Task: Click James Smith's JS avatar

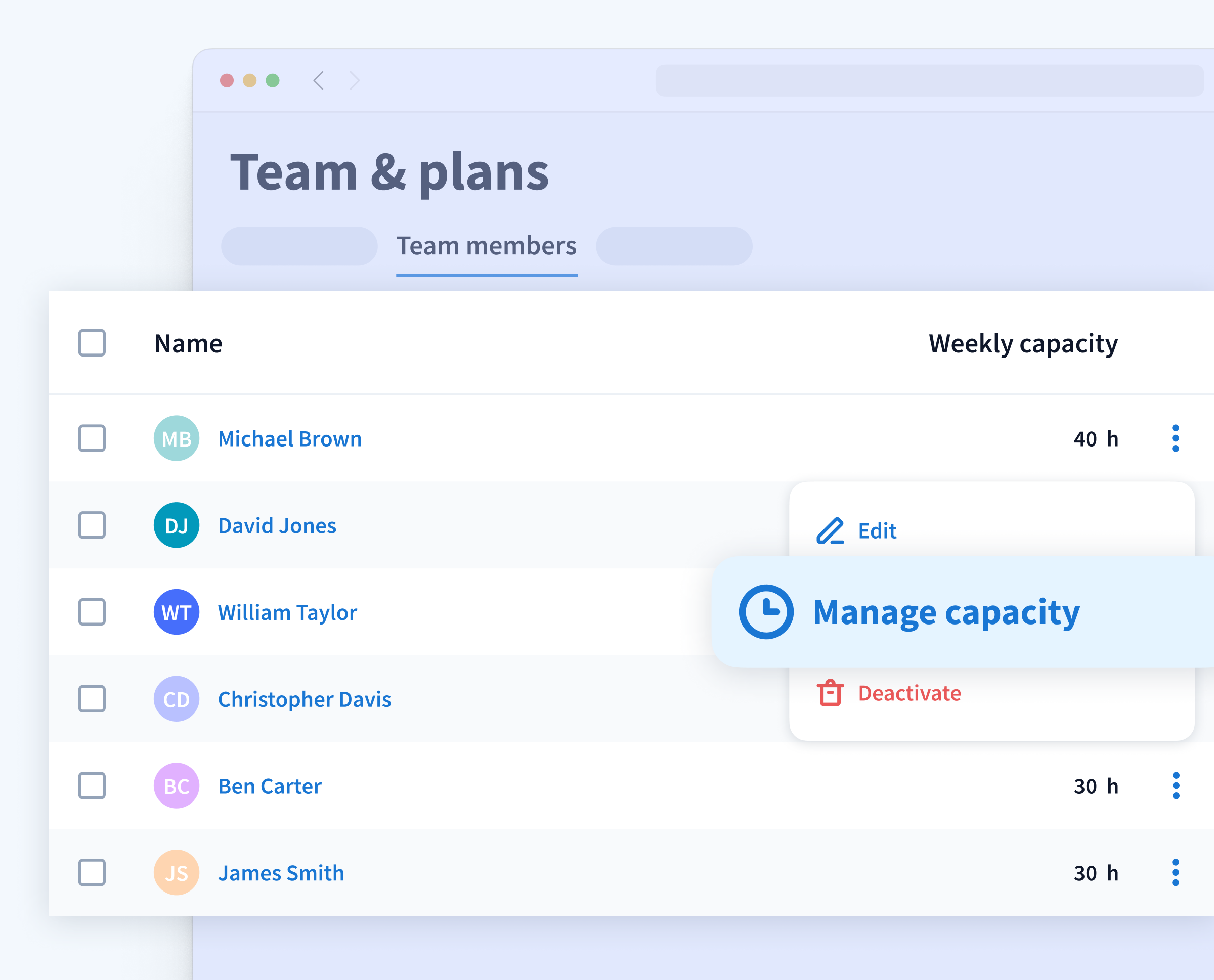Action: point(176,873)
